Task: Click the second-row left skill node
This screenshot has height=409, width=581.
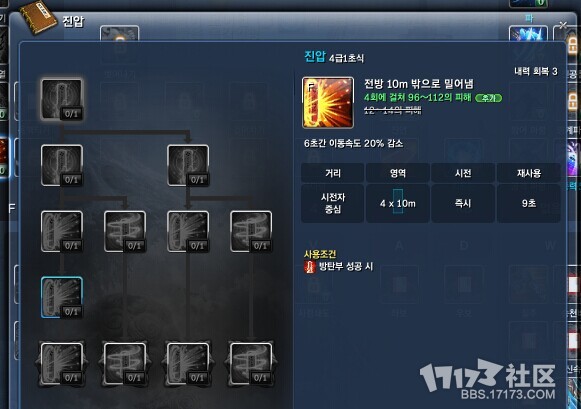Action: tap(62, 165)
